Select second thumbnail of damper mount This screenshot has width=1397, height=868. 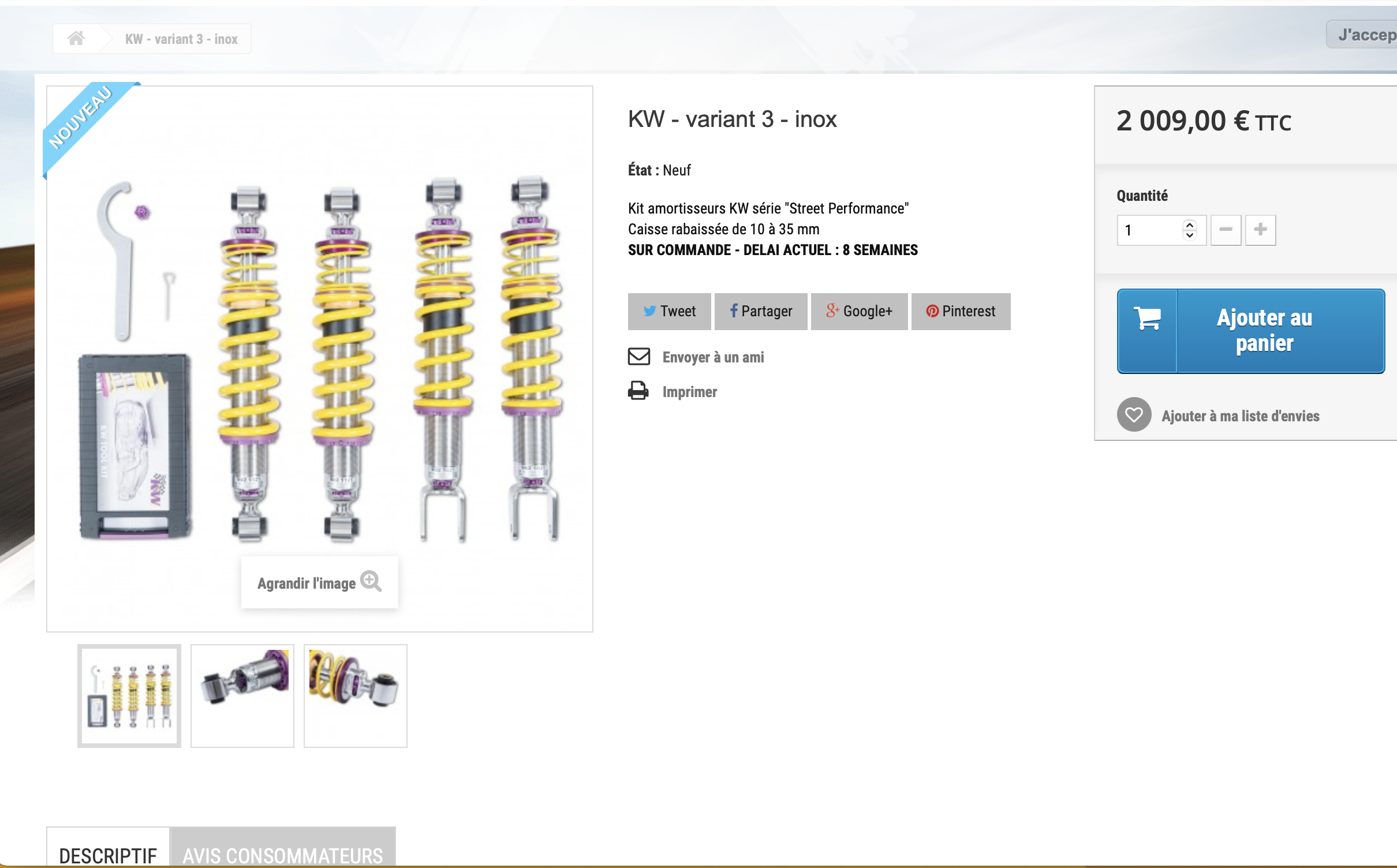coord(242,696)
